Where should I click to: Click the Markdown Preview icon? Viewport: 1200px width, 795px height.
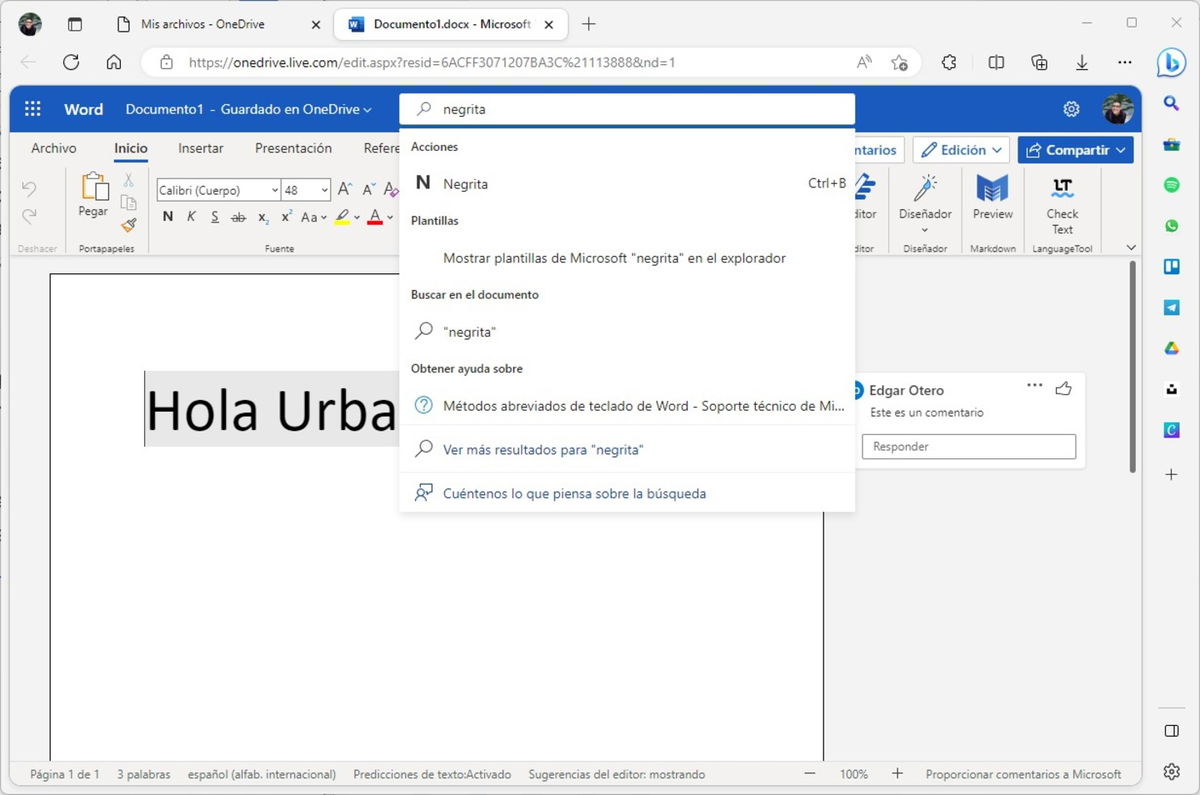pyautogui.click(x=992, y=188)
